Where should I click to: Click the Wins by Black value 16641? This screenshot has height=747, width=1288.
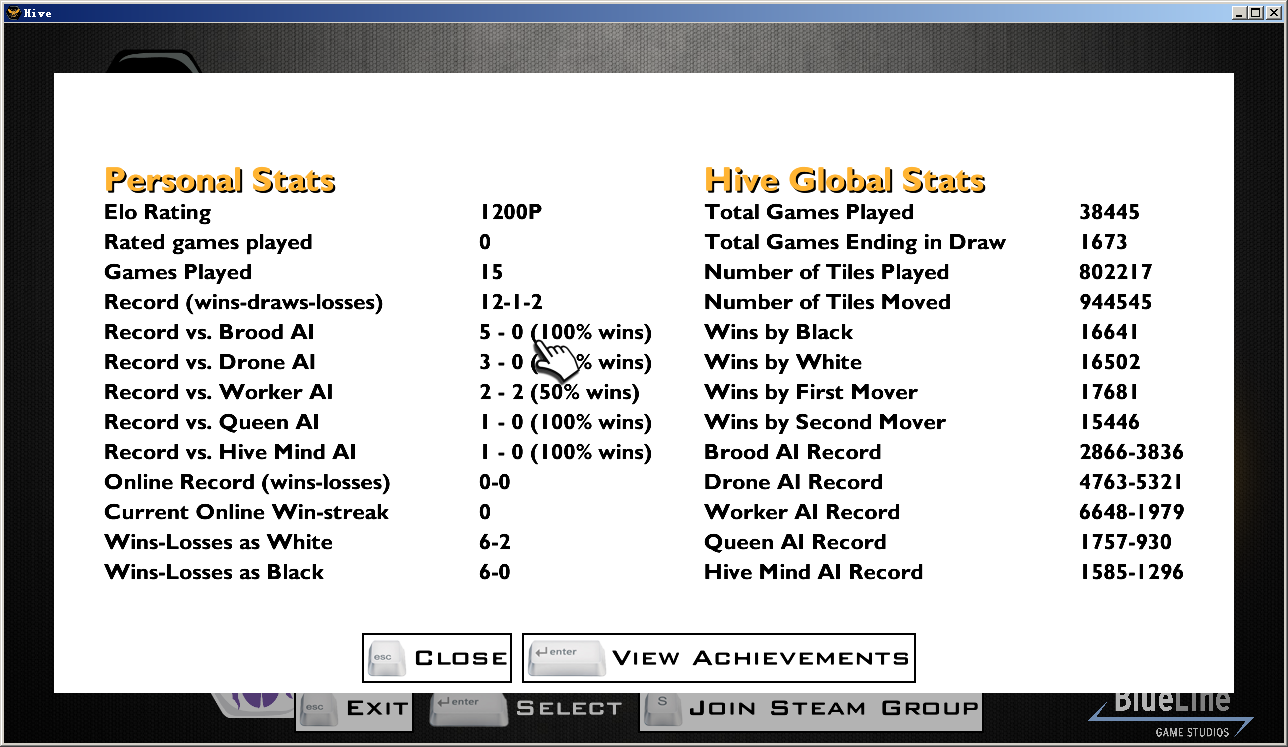coord(1109,332)
